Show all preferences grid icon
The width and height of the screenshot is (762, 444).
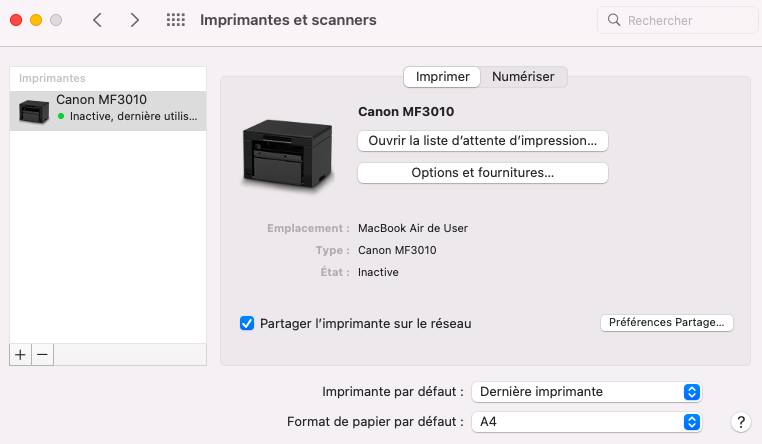(176, 20)
